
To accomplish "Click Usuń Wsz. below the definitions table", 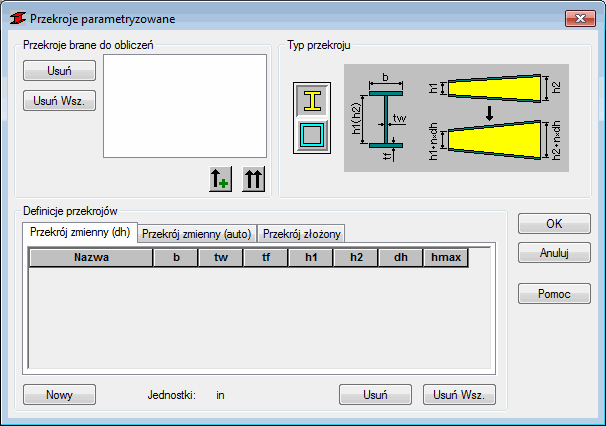I will [x=459, y=395].
